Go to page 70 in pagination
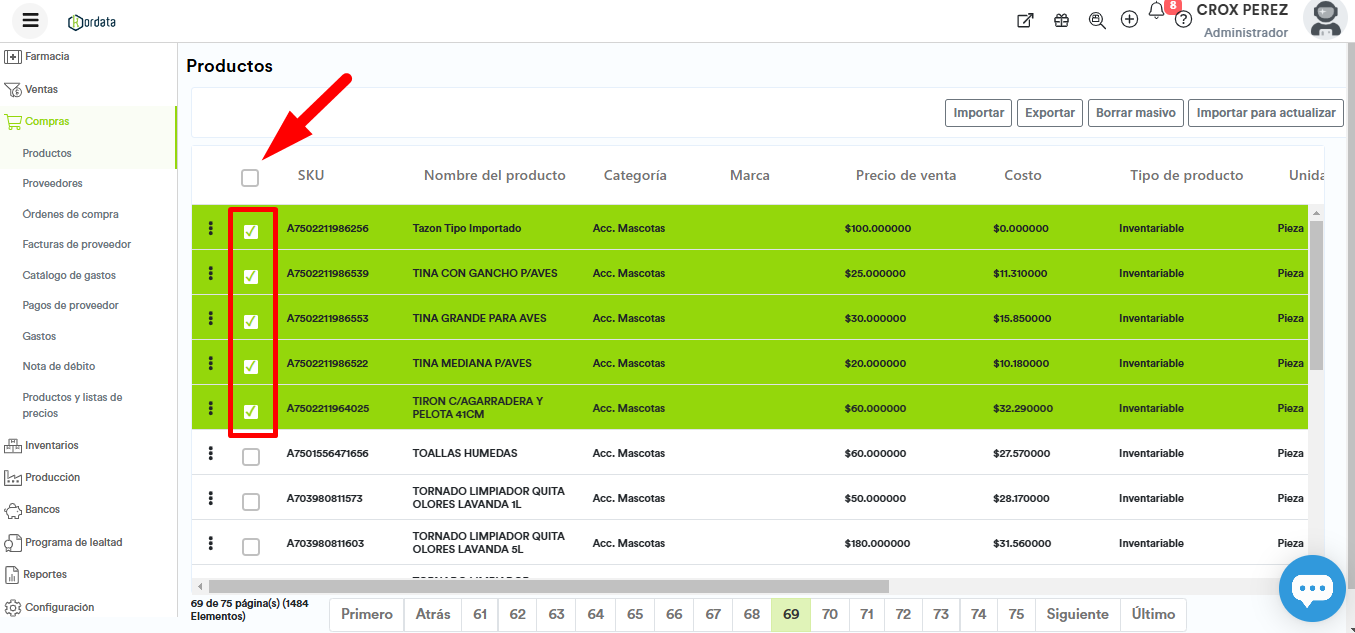 pyautogui.click(x=829, y=614)
